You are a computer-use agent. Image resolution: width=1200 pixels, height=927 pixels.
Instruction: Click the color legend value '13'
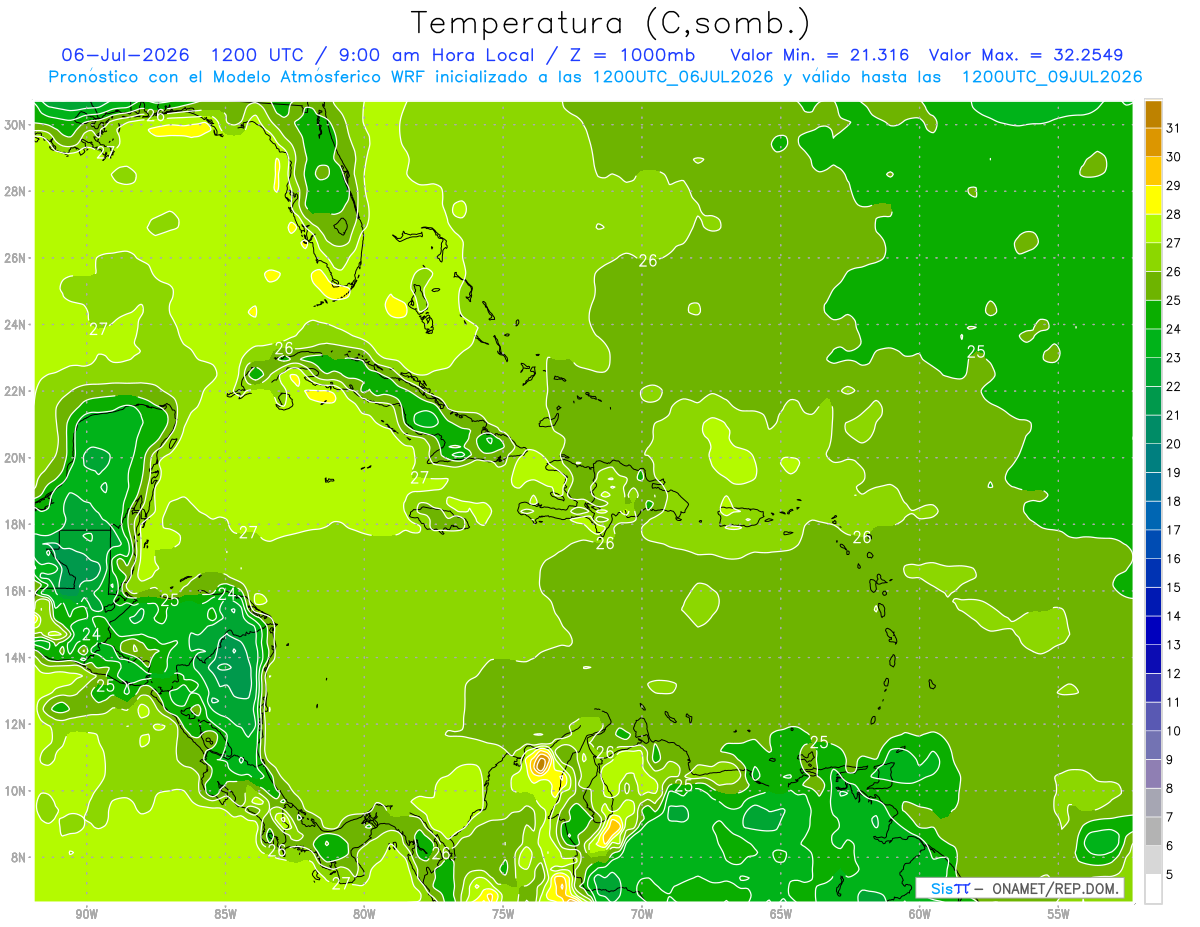[x=1174, y=645]
